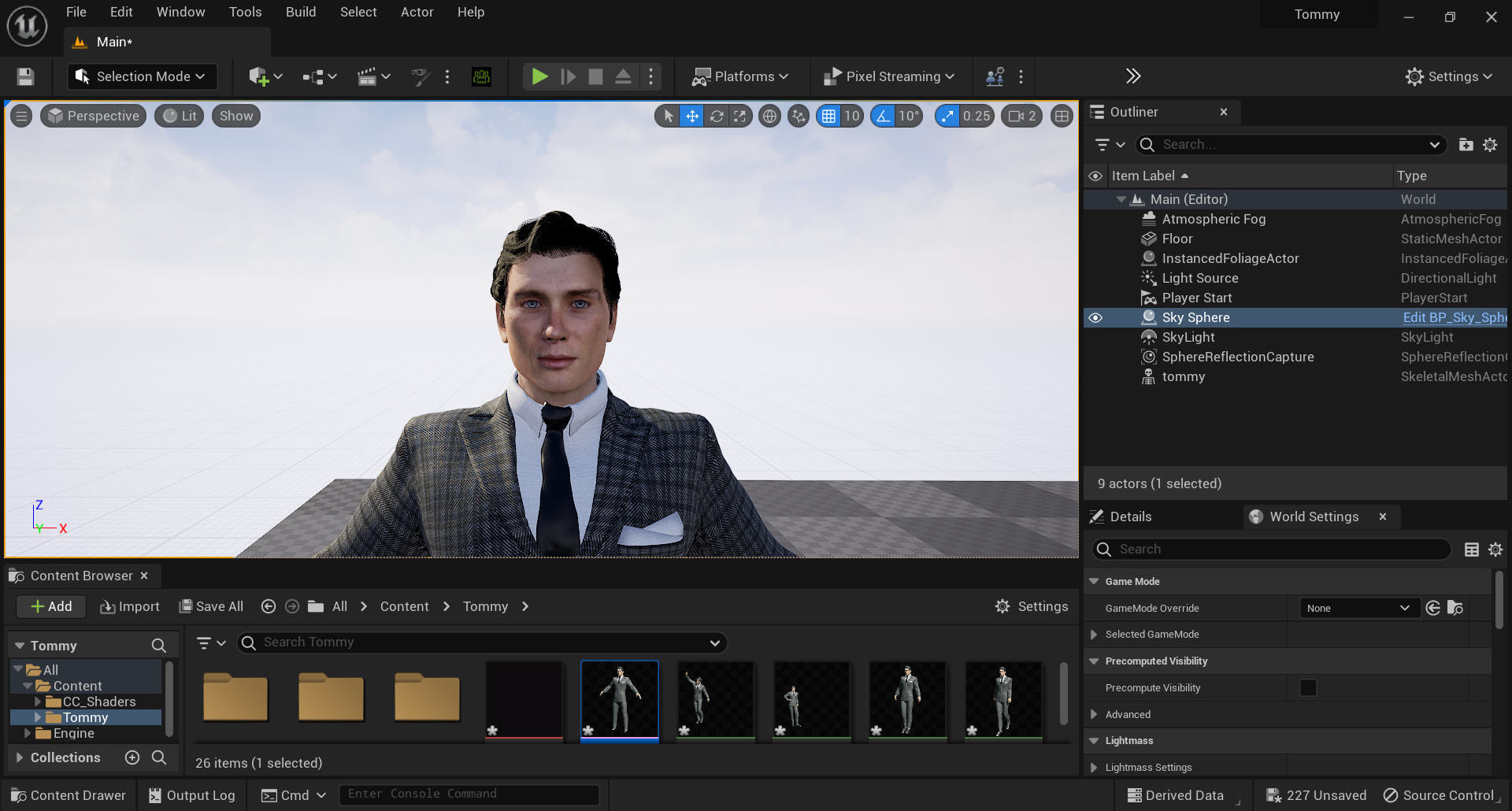
Task: Expand the Selected GameMode section
Action: click(1094, 635)
